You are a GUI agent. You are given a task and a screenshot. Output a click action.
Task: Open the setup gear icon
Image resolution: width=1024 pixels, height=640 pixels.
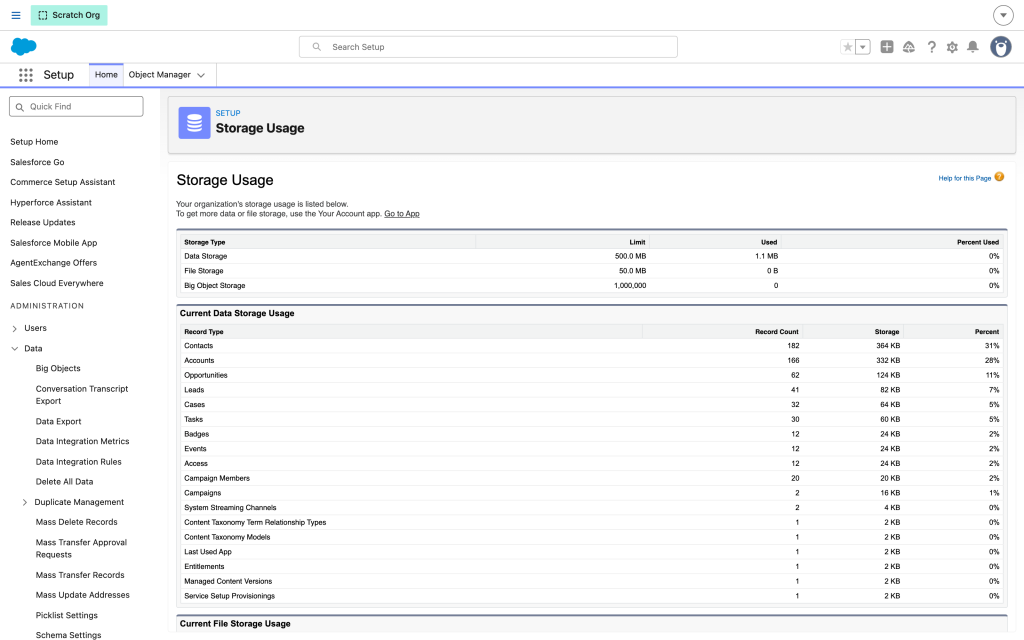[952, 47]
